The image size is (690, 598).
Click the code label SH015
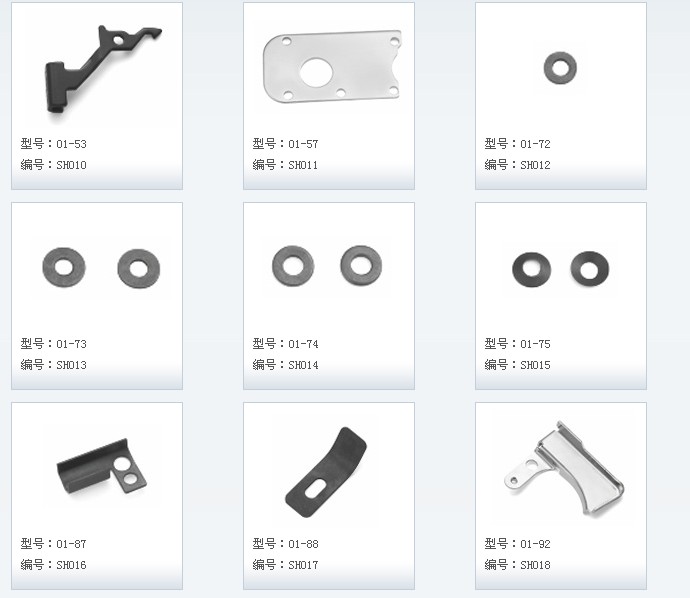(x=518, y=365)
